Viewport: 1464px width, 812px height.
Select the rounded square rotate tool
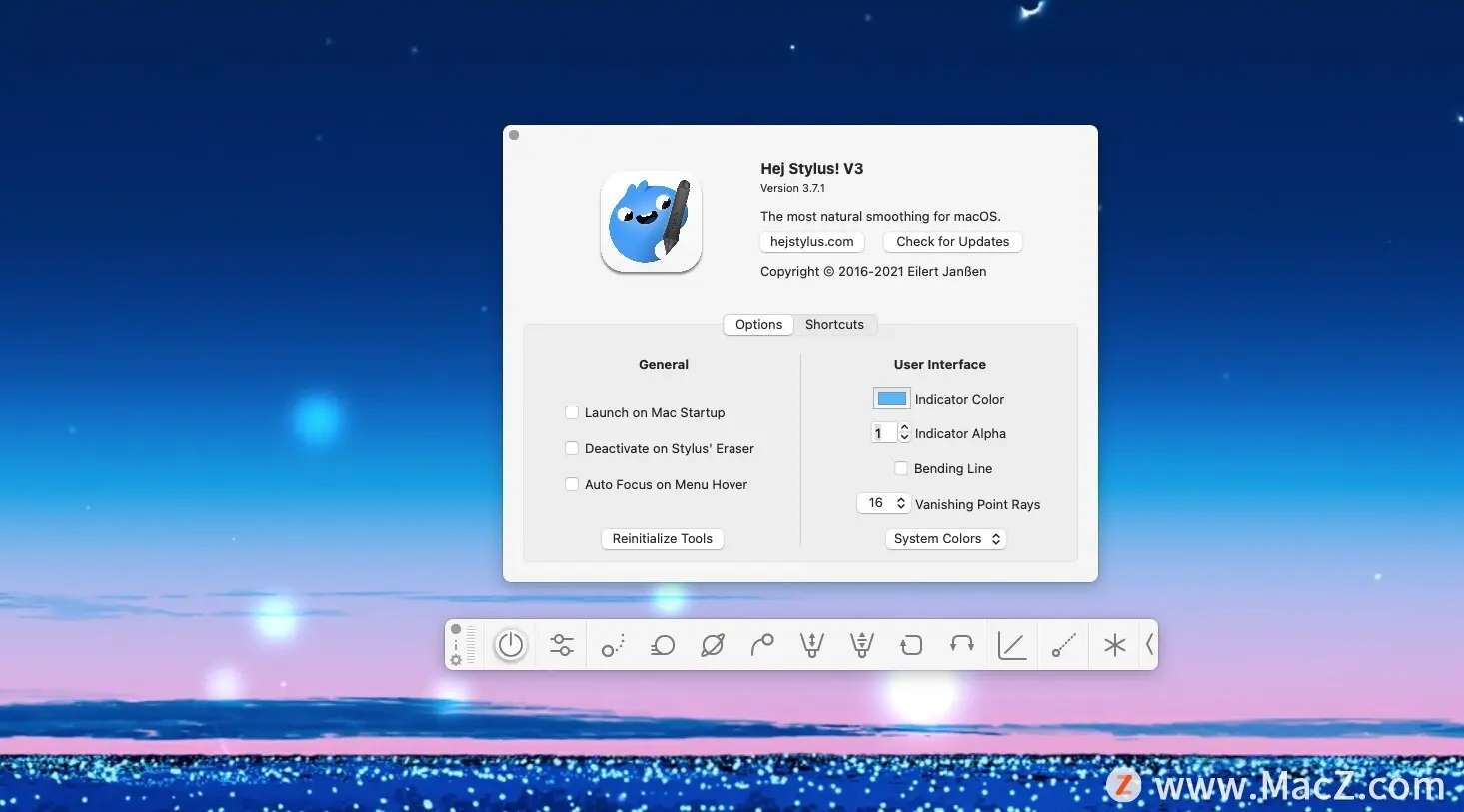911,645
